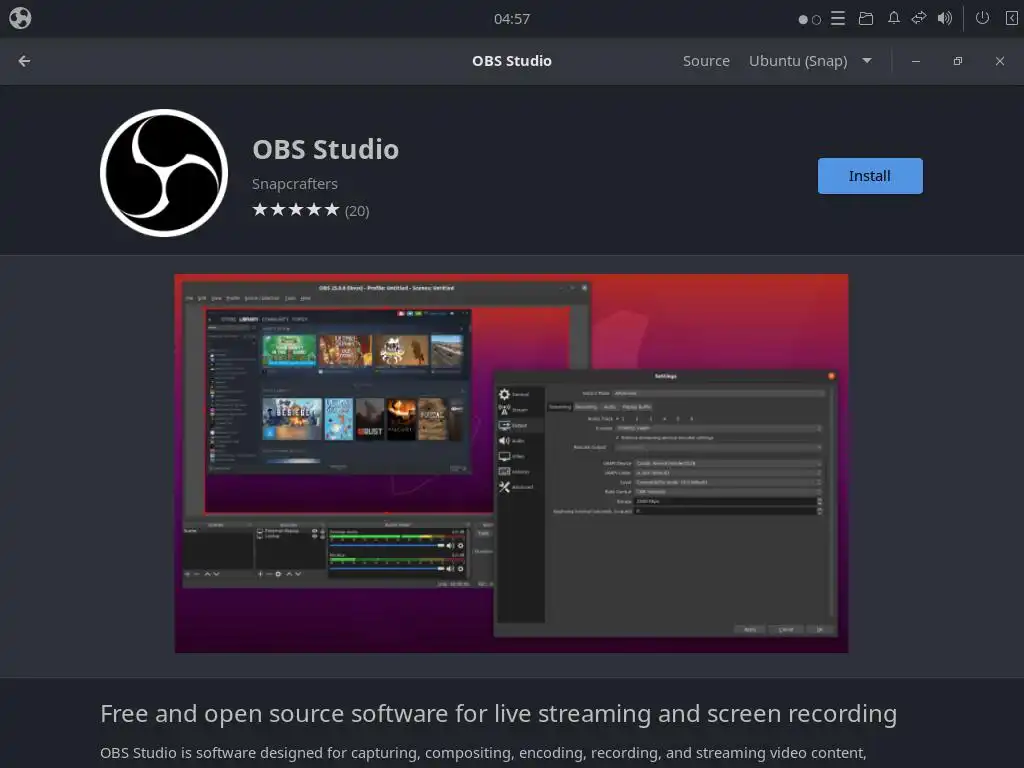Image resolution: width=1024 pixels, height=768 pixels.
Task: Open the panel hamburger menu icon
Action: (838, 18)
